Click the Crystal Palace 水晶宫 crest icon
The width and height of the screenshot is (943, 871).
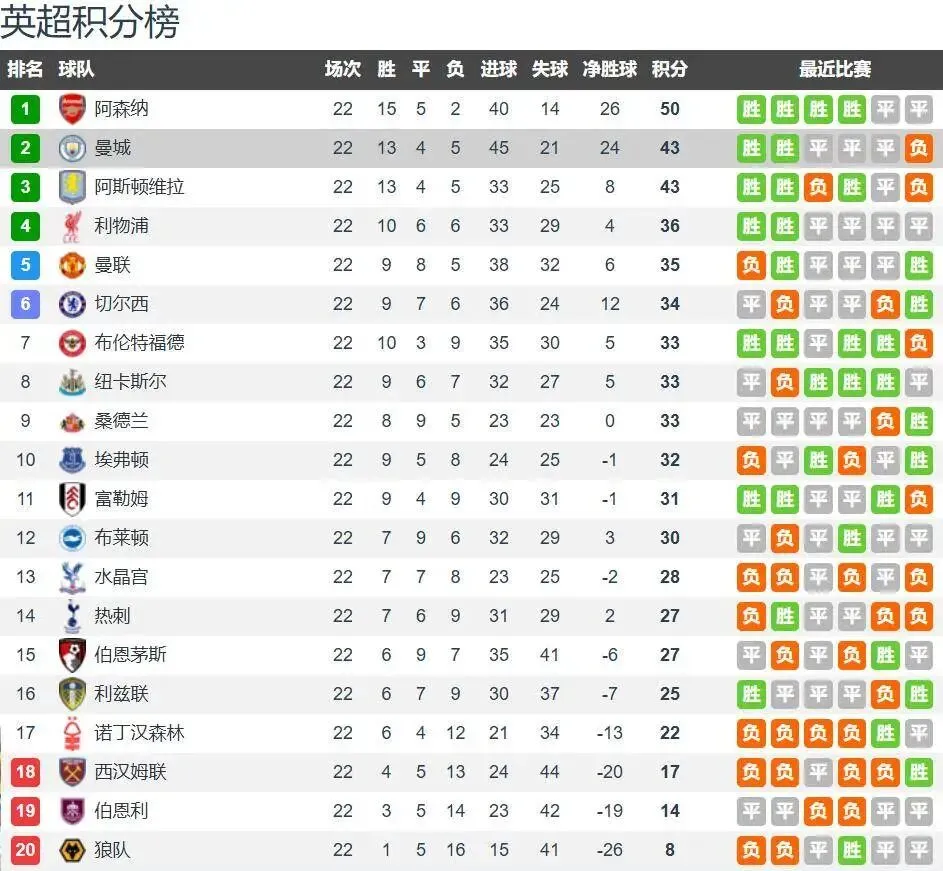72,577
